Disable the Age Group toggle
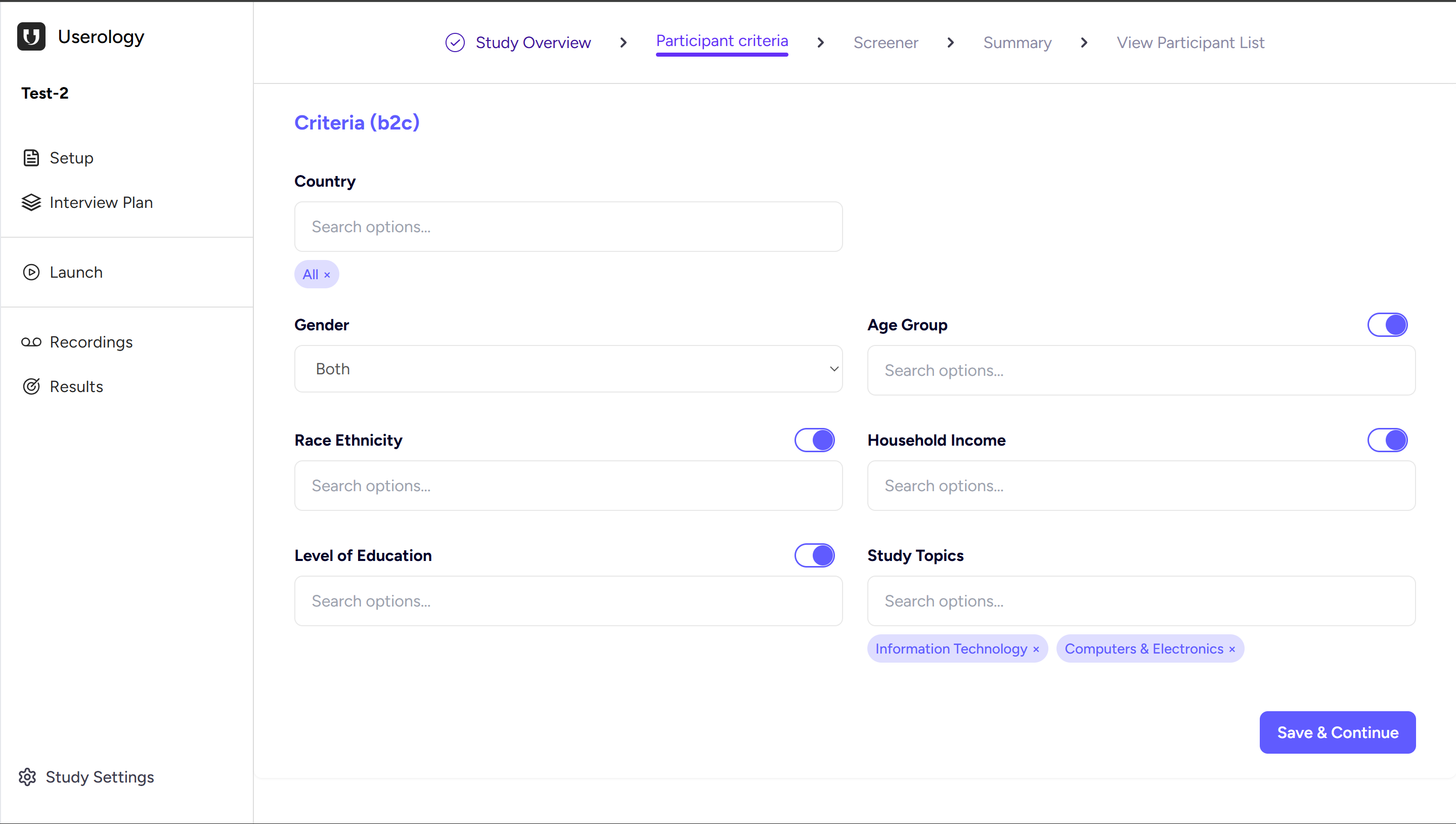1456x824 pixels. (1387, 324)
